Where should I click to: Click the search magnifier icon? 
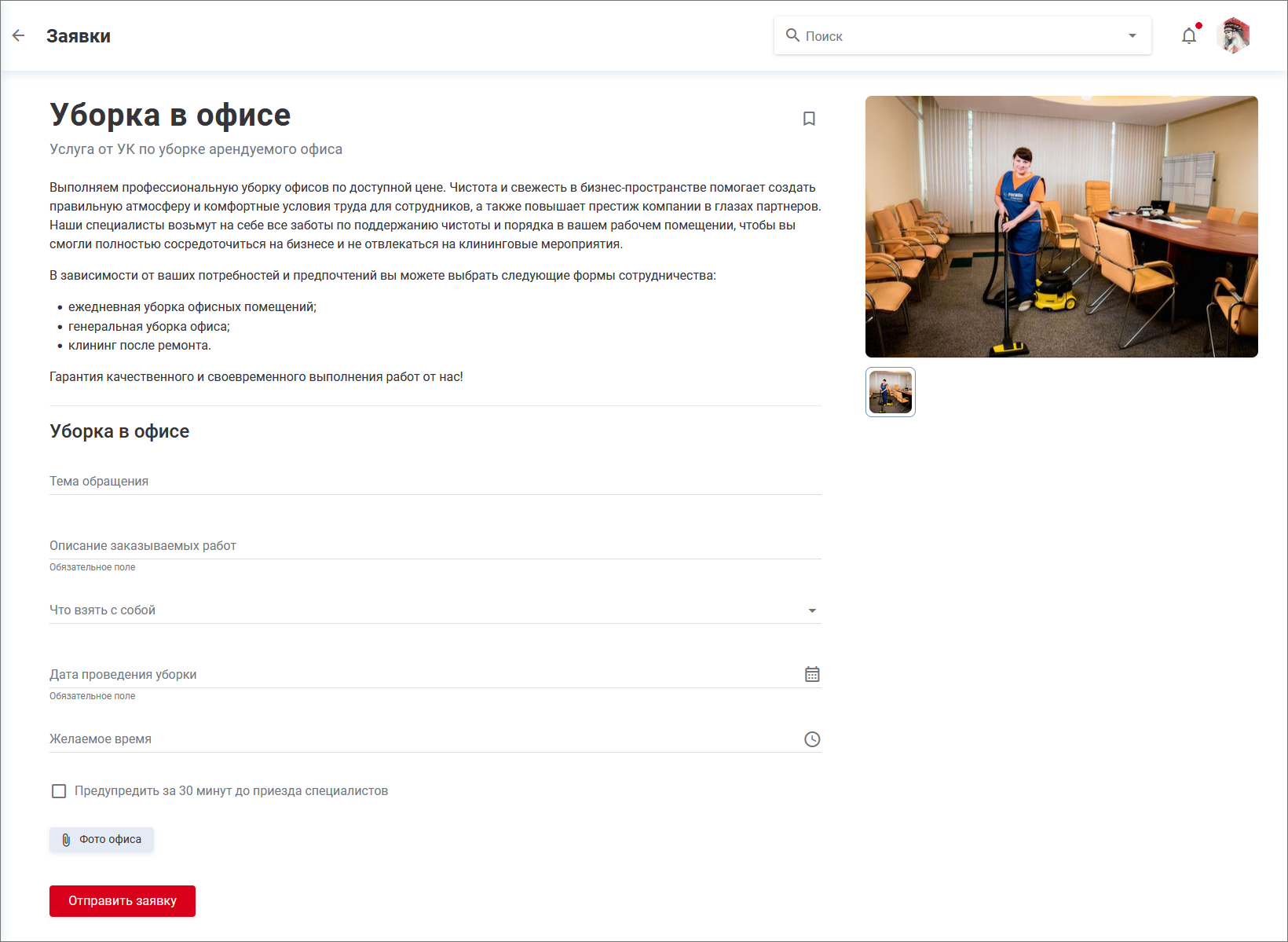click(x=792, y=35)
